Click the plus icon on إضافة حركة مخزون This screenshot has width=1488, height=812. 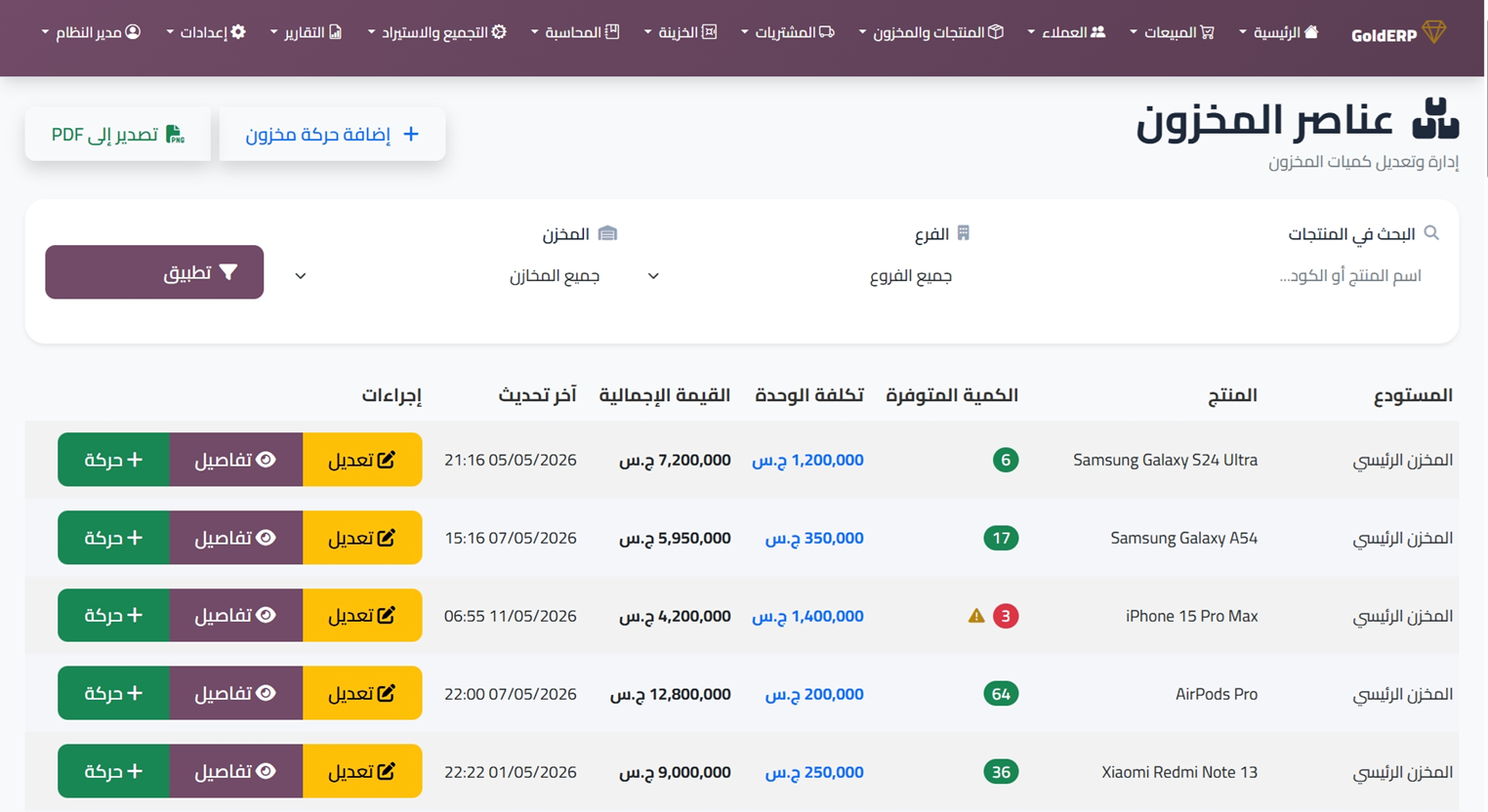pos(411,134)
